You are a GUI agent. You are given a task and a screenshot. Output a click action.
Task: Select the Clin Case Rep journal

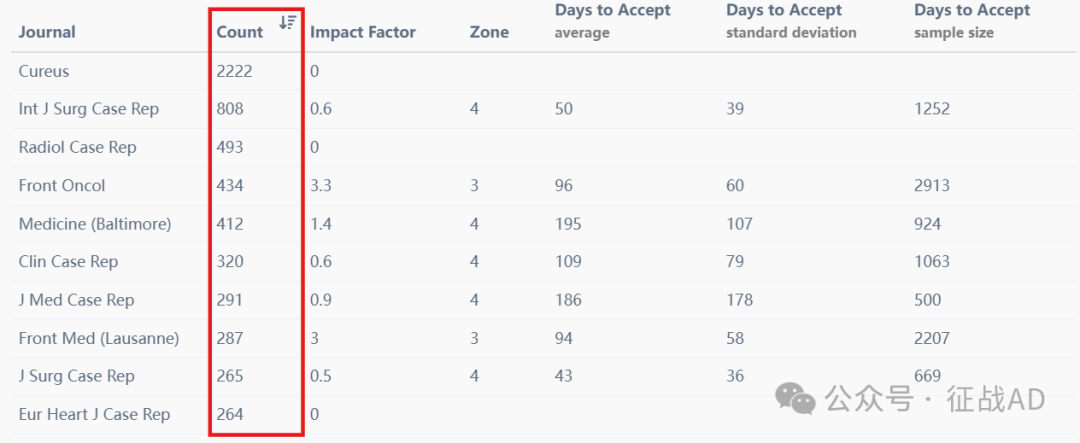click(x=68, y=262)
